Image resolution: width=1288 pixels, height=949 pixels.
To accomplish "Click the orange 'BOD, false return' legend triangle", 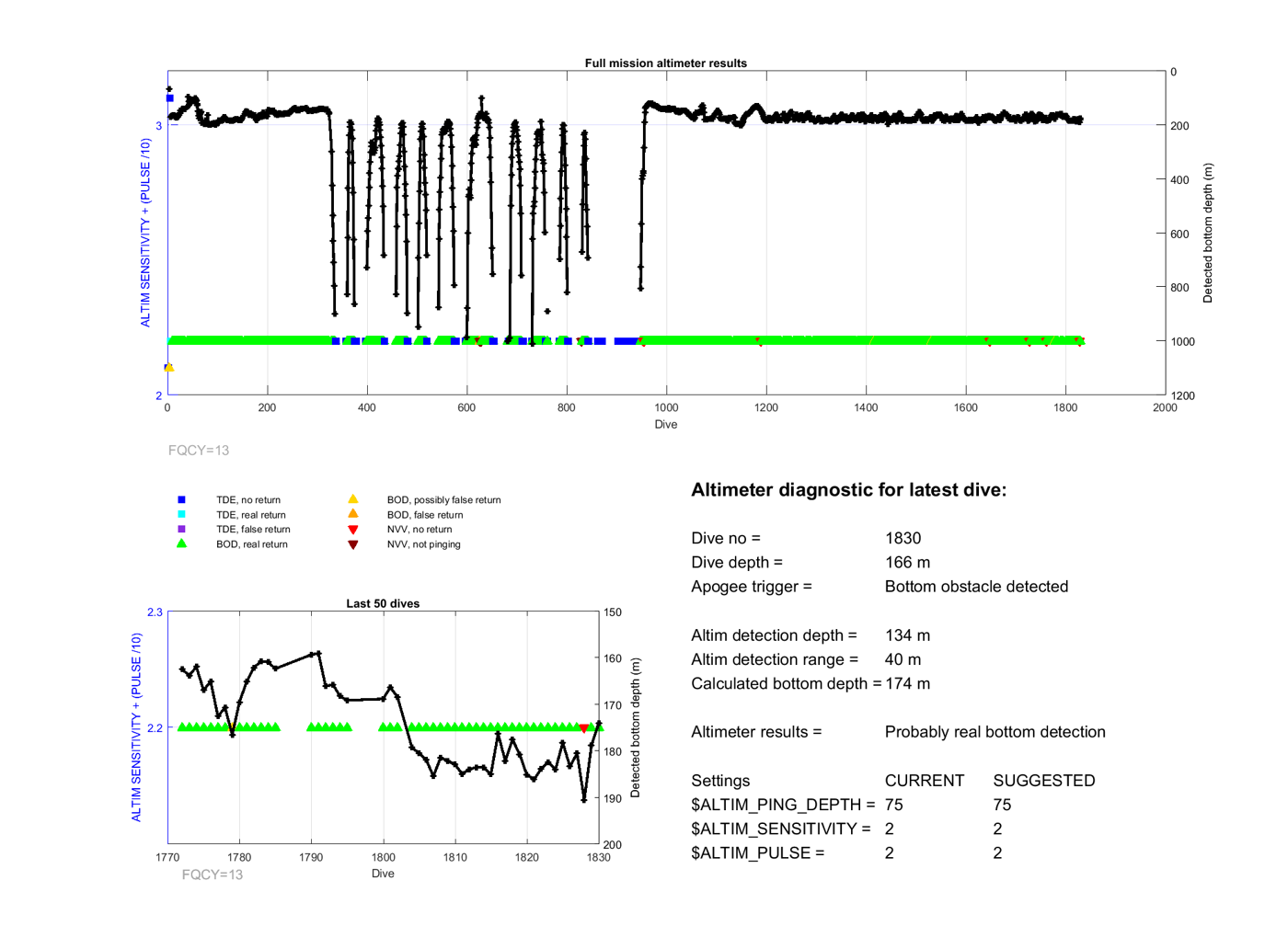I will tap(352, 513).
